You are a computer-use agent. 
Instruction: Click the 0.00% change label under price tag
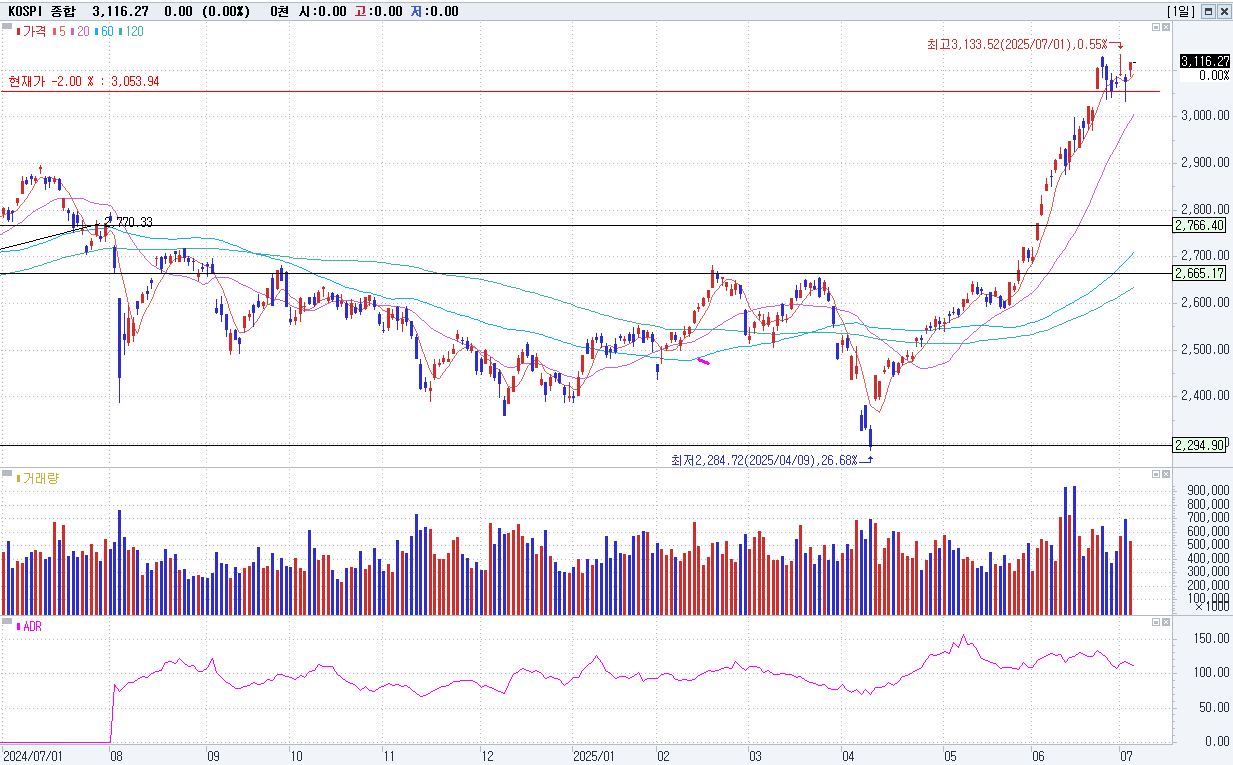click(1214, 76)
